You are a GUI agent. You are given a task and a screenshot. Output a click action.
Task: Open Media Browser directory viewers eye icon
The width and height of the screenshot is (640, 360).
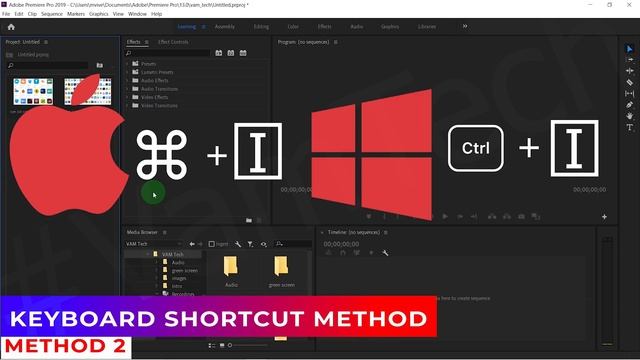(x=264, y=244)
